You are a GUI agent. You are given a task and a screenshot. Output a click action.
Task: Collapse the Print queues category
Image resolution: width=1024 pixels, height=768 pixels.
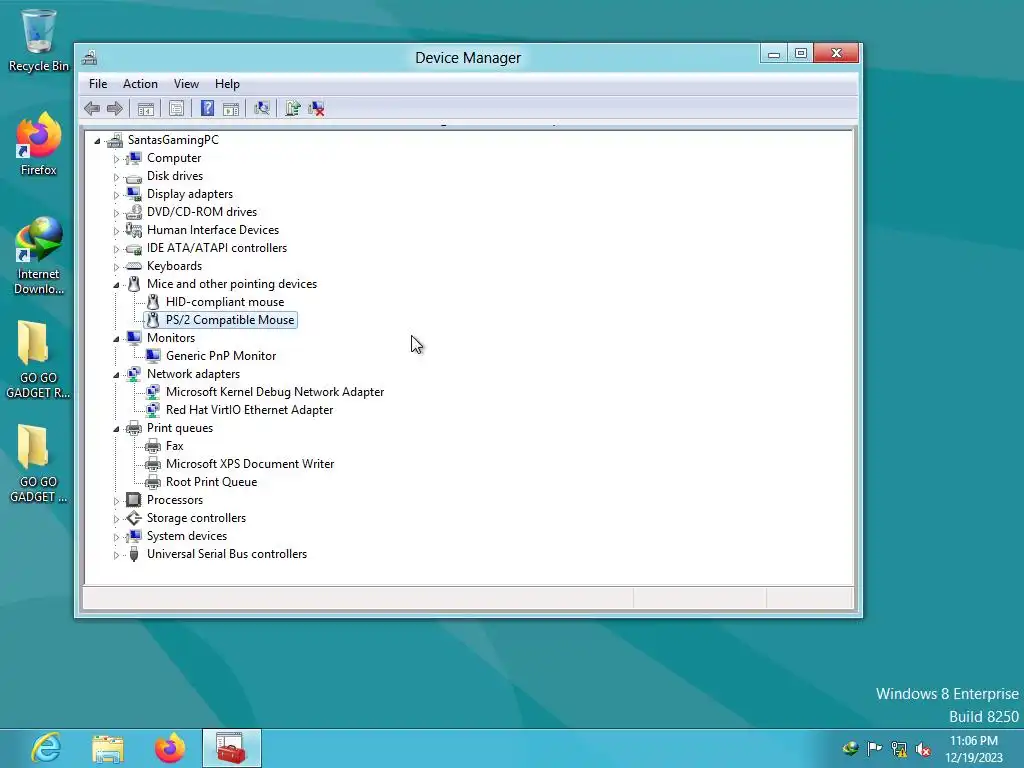click(x=116, y=428)
